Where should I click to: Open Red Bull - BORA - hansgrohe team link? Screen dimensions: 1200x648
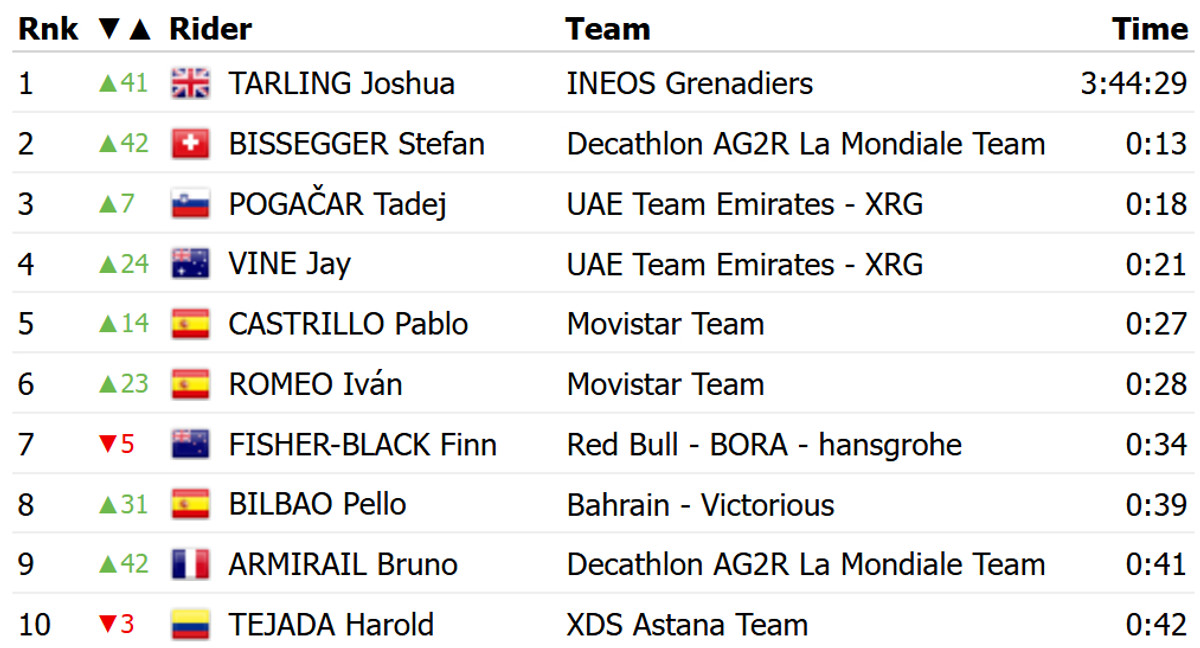tap(764, 444)
